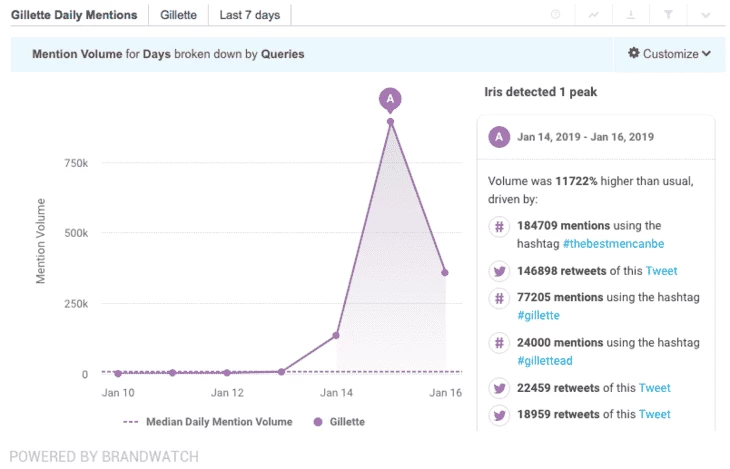Image resolution: width=730 pixels, height=469 pixels.
Task: Click the 'Jan 14, 2019 - Jan 16, 2019' date range
Action: pos(585,137)
